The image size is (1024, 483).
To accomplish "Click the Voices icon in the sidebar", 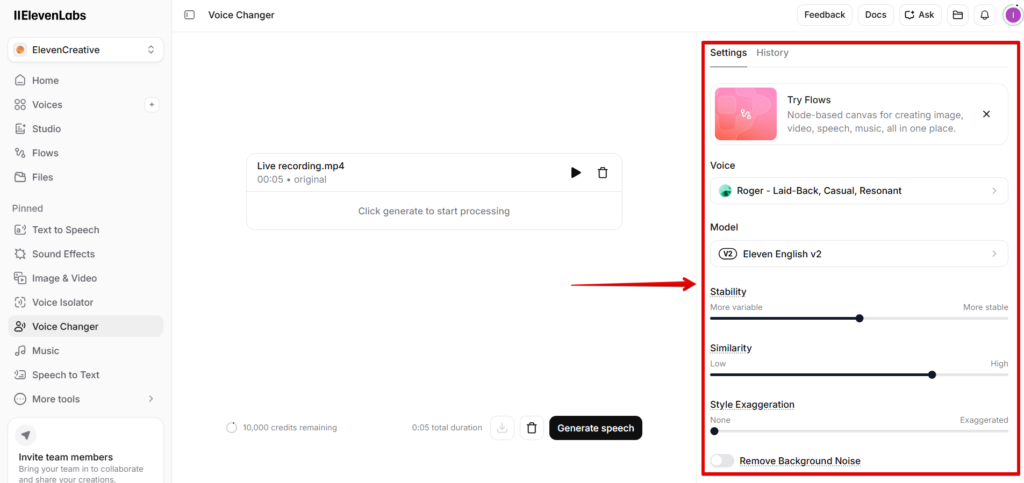I will 20,104.
